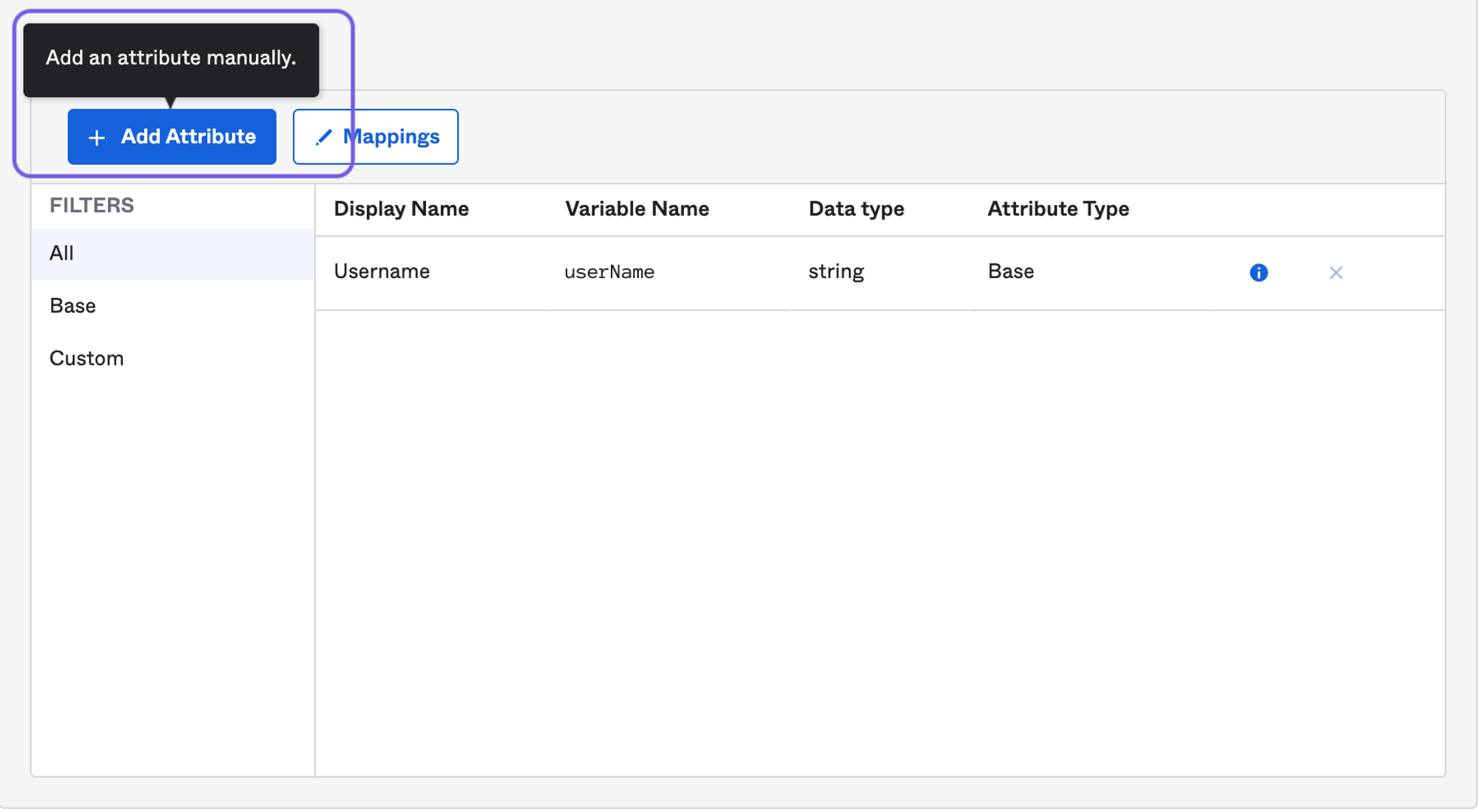This screenshot has width=1479, height=812.
Task: Open the Add Attribute dialog
Action: coord(172,137)
